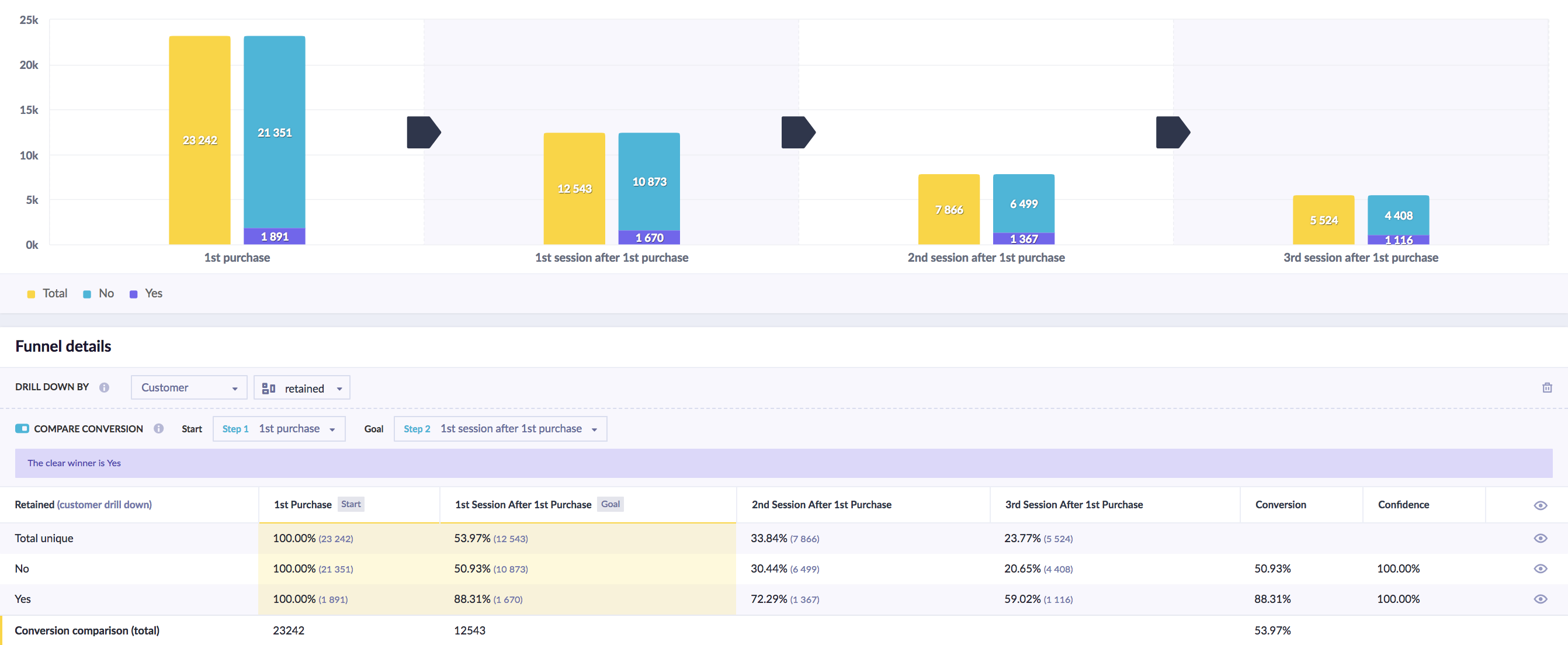The image size is (1568, 645).
Task: Open the Customer drill down dropdown
Action: 189,387
